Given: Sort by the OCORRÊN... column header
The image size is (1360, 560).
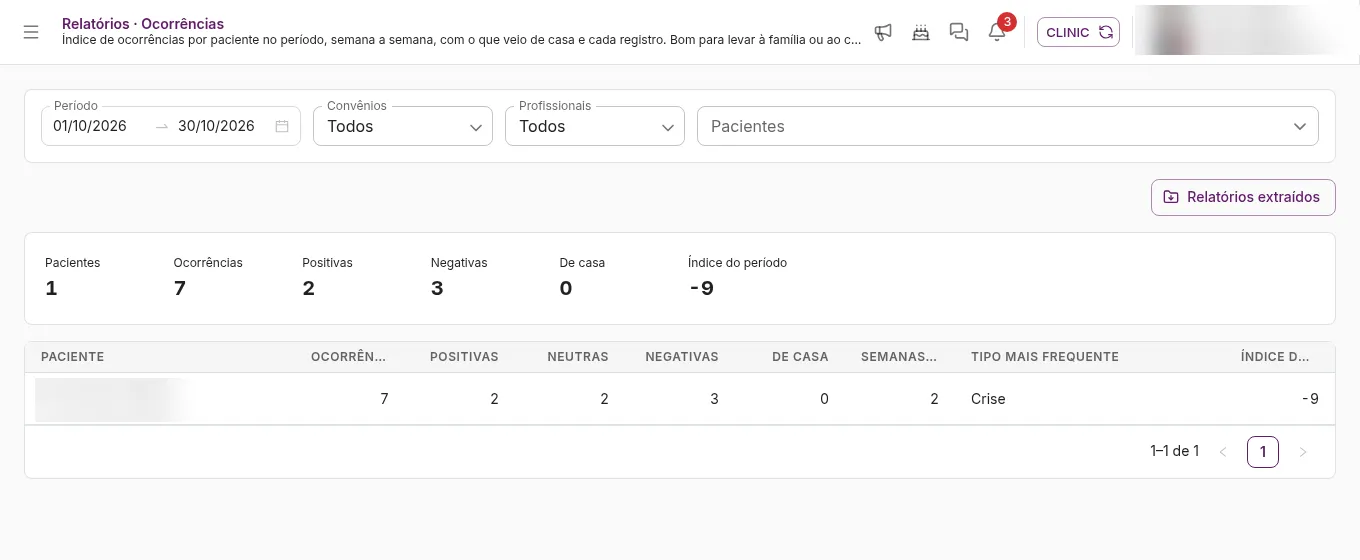Looking at the screenshot, I should coord(348,357).
